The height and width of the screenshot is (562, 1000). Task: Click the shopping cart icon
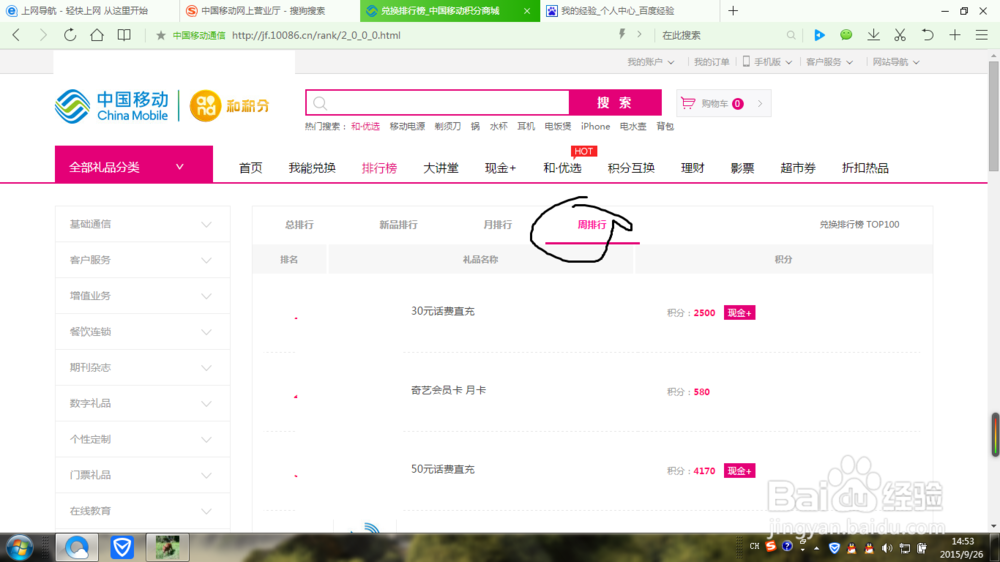coord(688,103)
